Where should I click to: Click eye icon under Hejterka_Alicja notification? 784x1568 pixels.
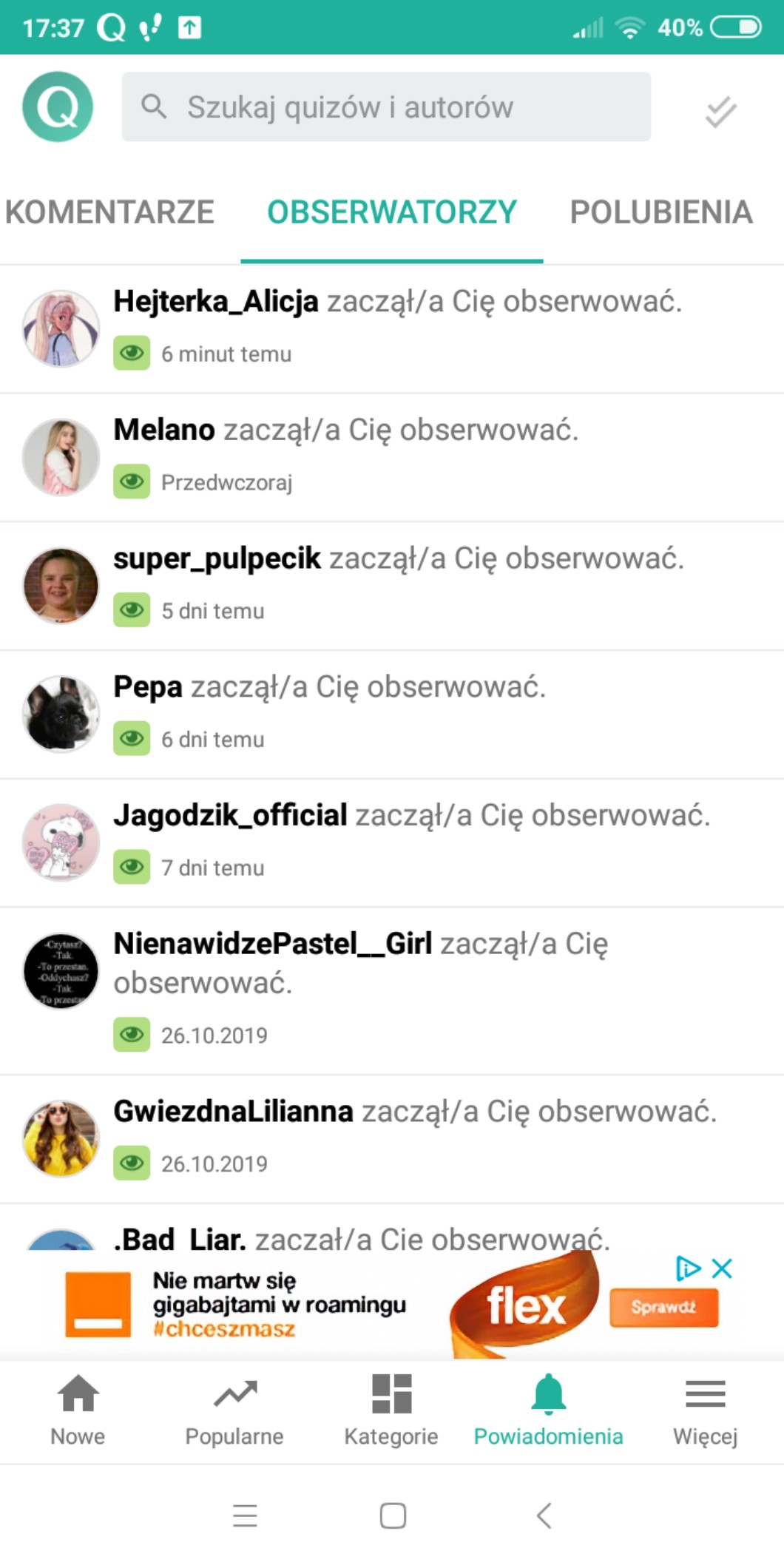click(x=132, y=353)
